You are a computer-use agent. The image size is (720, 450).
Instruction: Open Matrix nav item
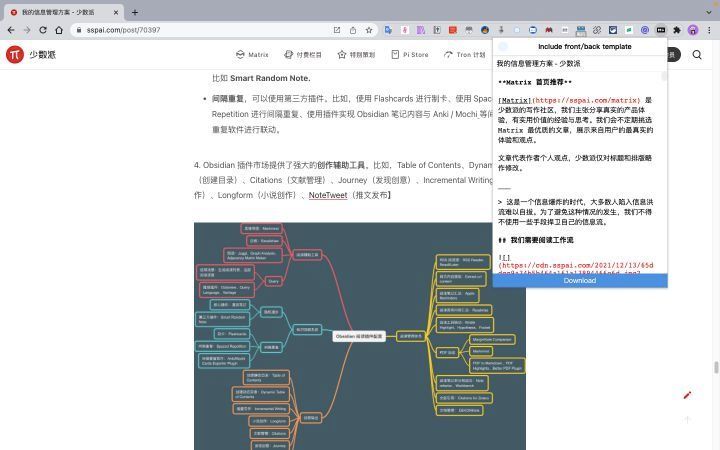point(252,55)
